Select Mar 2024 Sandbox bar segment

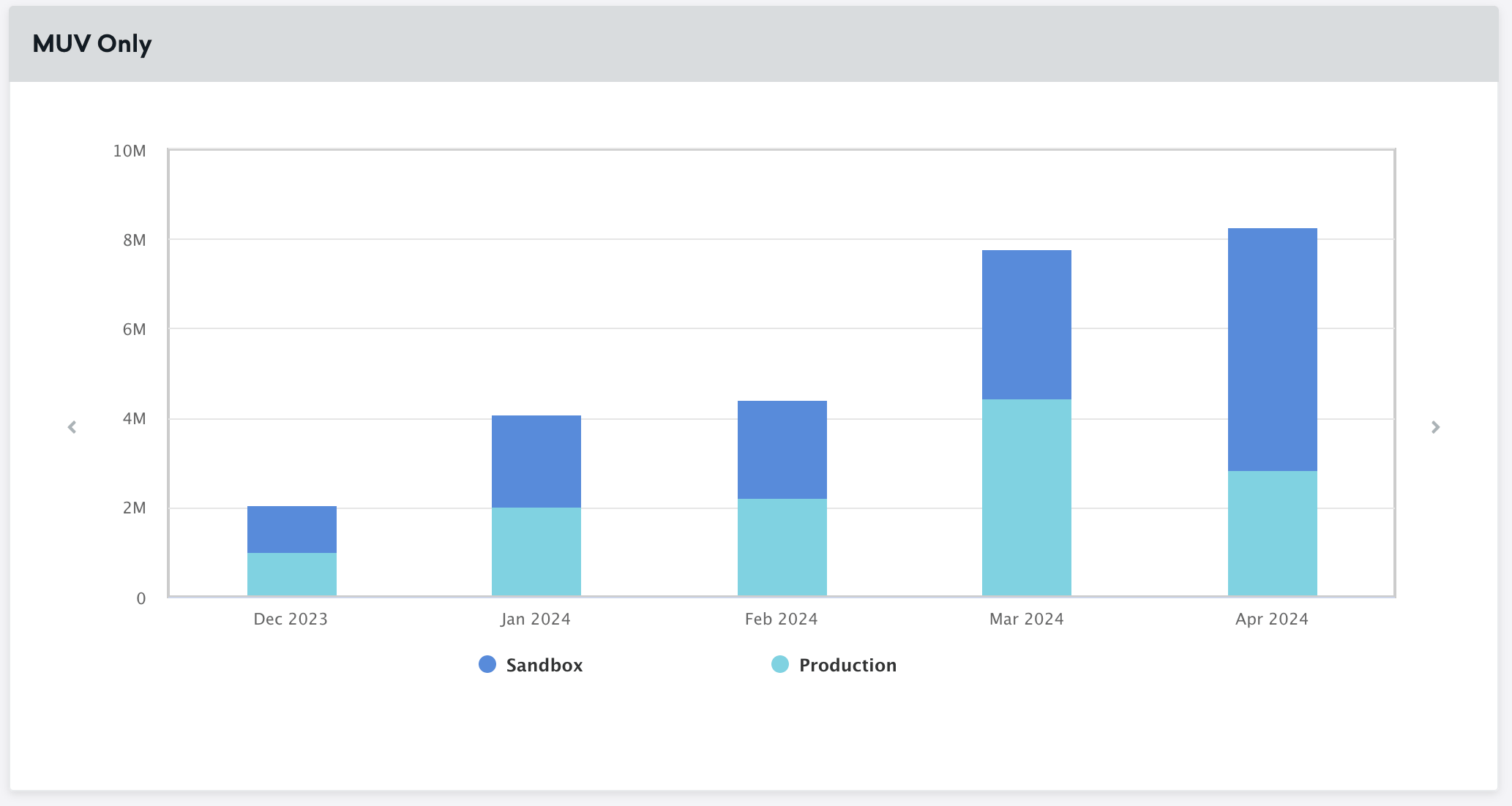pos(1027,325)
